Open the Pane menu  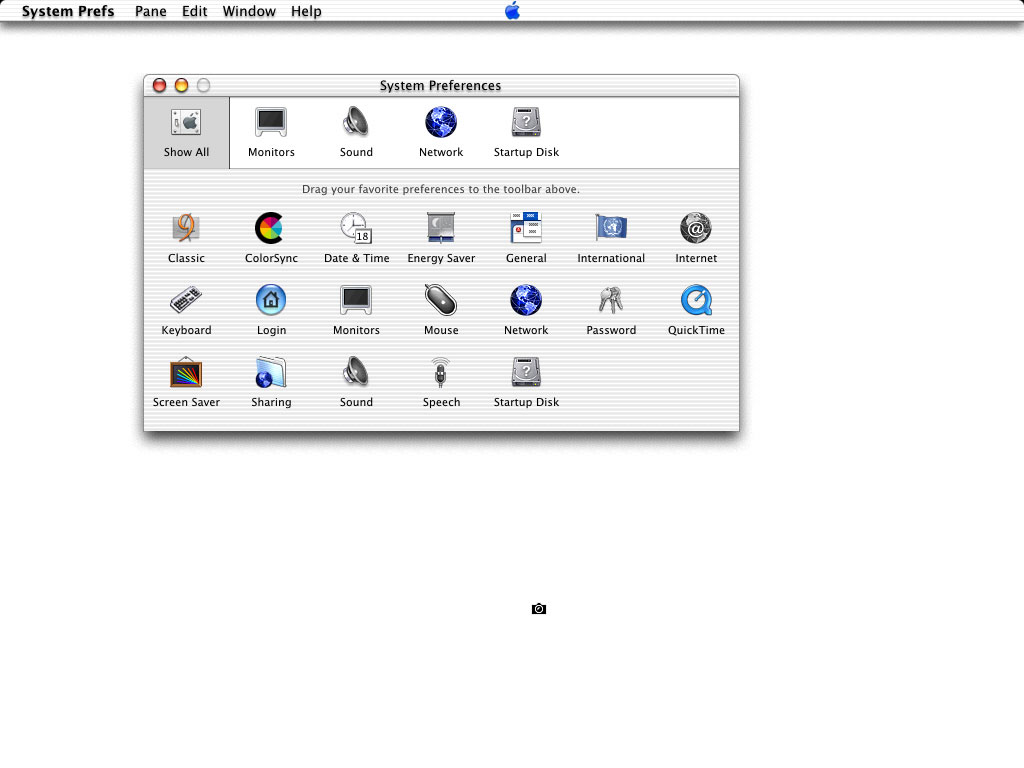tap(151, 11)
